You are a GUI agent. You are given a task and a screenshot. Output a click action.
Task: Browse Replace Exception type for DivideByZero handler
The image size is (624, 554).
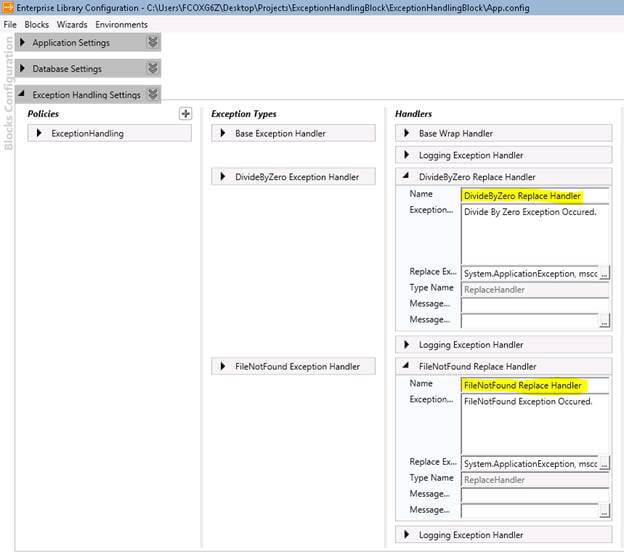click(x=604, y=273)
